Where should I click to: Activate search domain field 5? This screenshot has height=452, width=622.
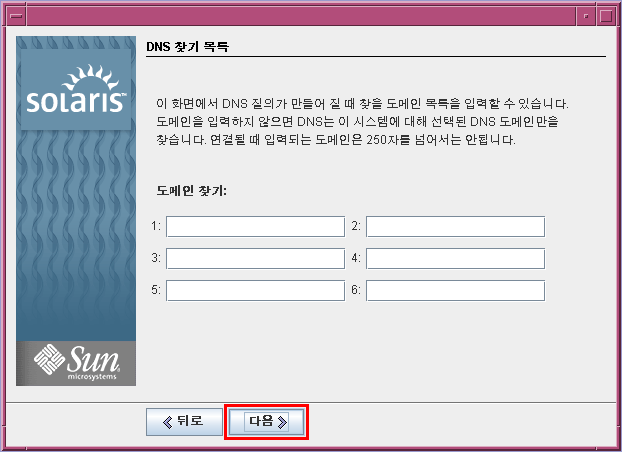coord(255,290)
